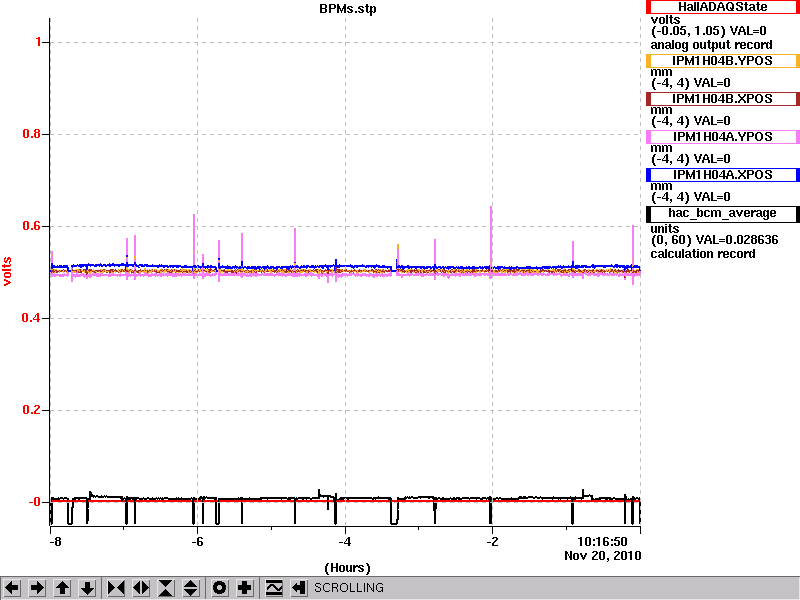Viewport: 800px width, 600px height.
Task: Click the (-0.05, 1.05) VAL=0 range text
Action: pyautogui.click(x=709, y=31)
